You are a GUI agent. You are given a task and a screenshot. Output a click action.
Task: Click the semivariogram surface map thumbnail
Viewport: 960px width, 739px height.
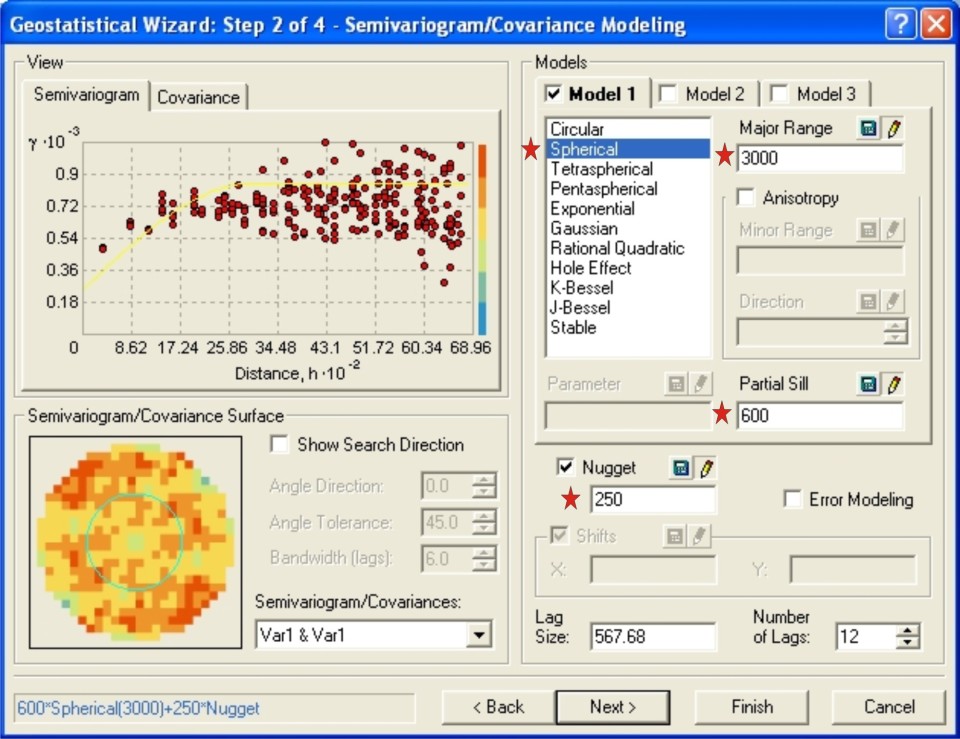pos(135,542)
